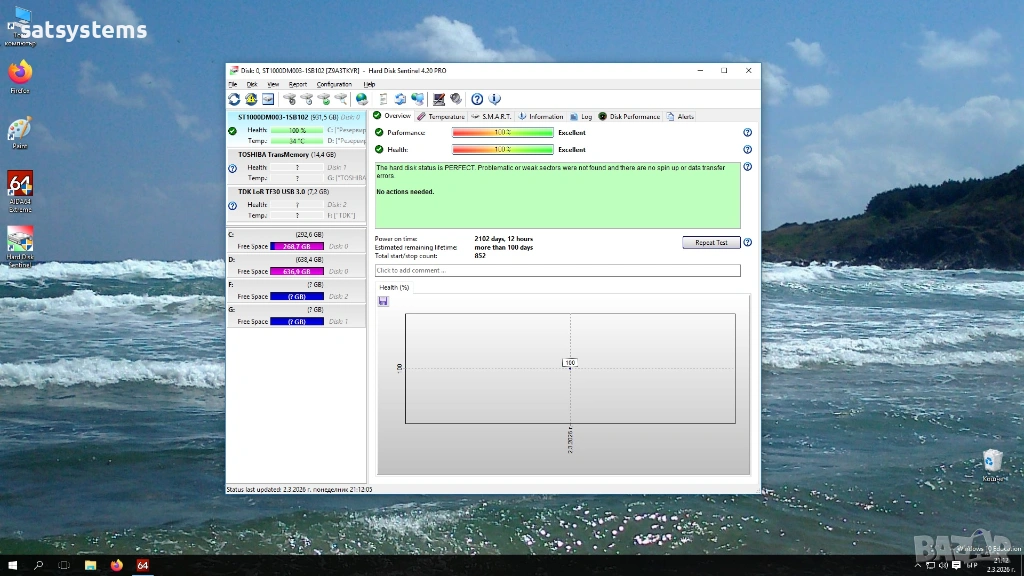Select the TOSHIBA TransMemory disk entry
1024x576 pixels.
[287, 155]
